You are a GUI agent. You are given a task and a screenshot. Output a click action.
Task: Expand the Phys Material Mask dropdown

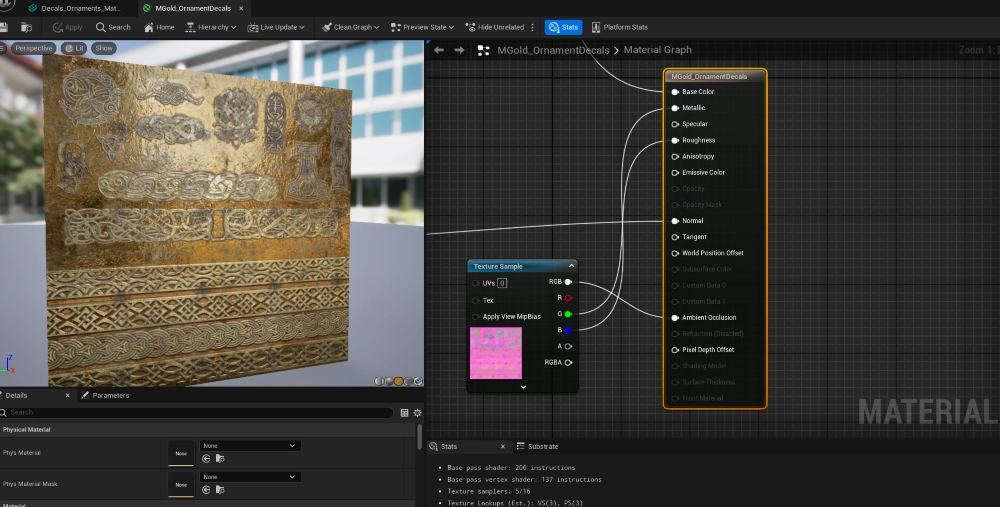[250, 477]
